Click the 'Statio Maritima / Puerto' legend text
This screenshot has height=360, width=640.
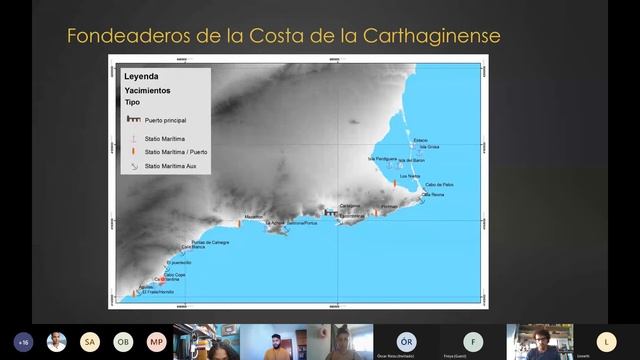click(x=176, y=152)
